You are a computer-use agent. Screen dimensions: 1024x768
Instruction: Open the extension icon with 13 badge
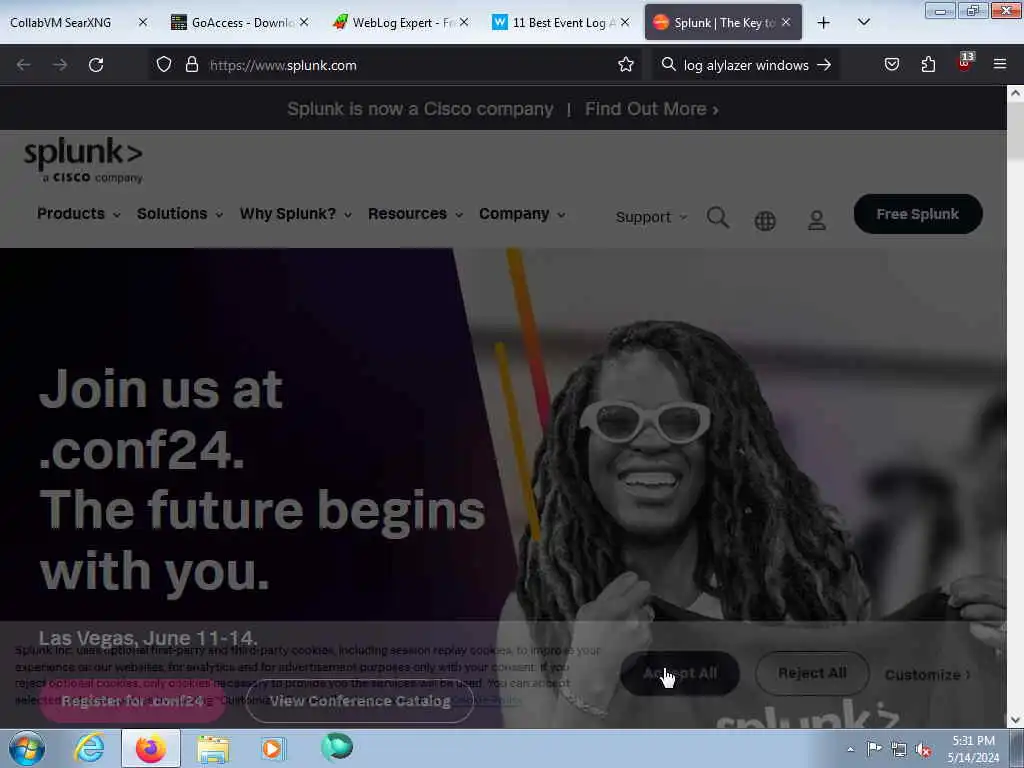coord(965,63)
